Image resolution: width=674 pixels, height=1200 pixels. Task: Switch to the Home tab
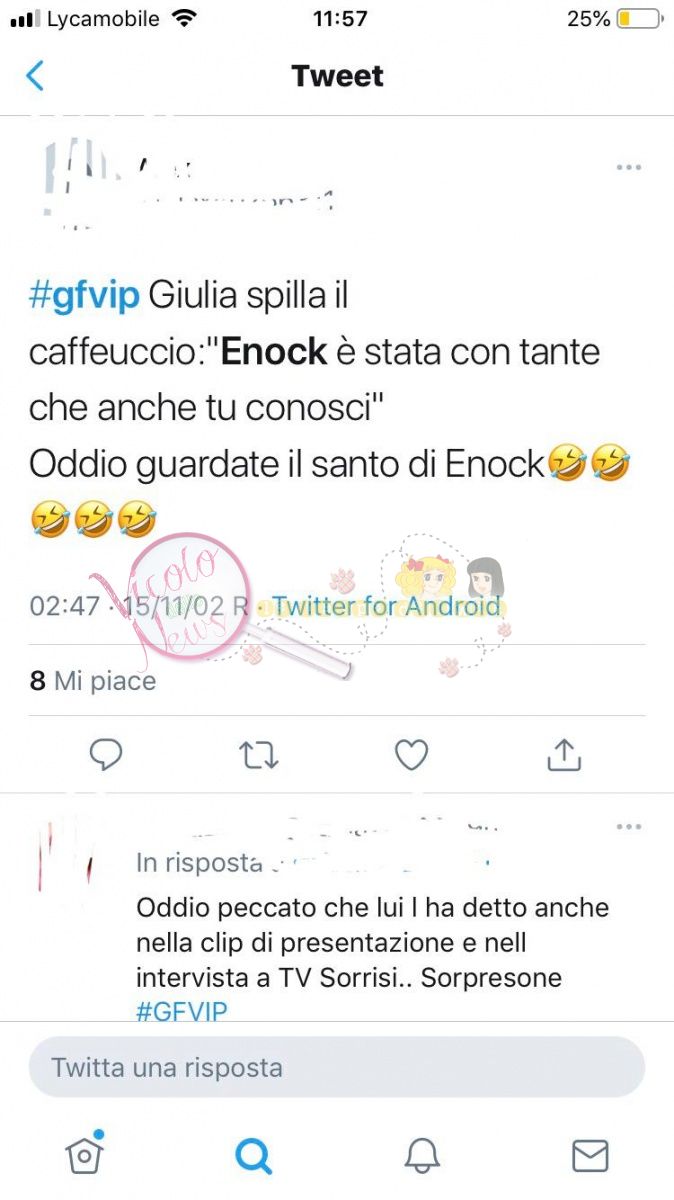[85, 1154]
